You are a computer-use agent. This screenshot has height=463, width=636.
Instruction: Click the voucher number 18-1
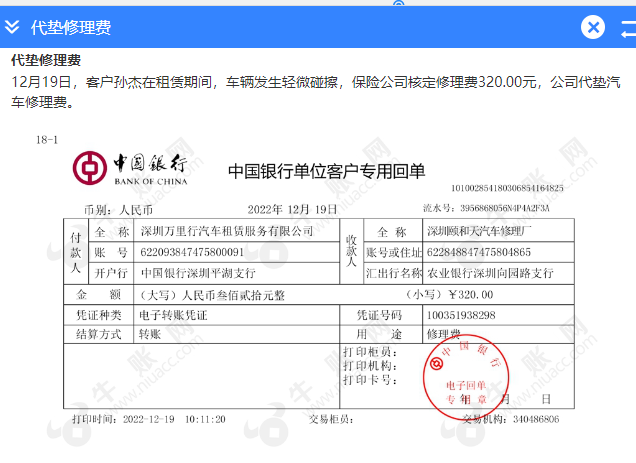[x=47, y=140]
